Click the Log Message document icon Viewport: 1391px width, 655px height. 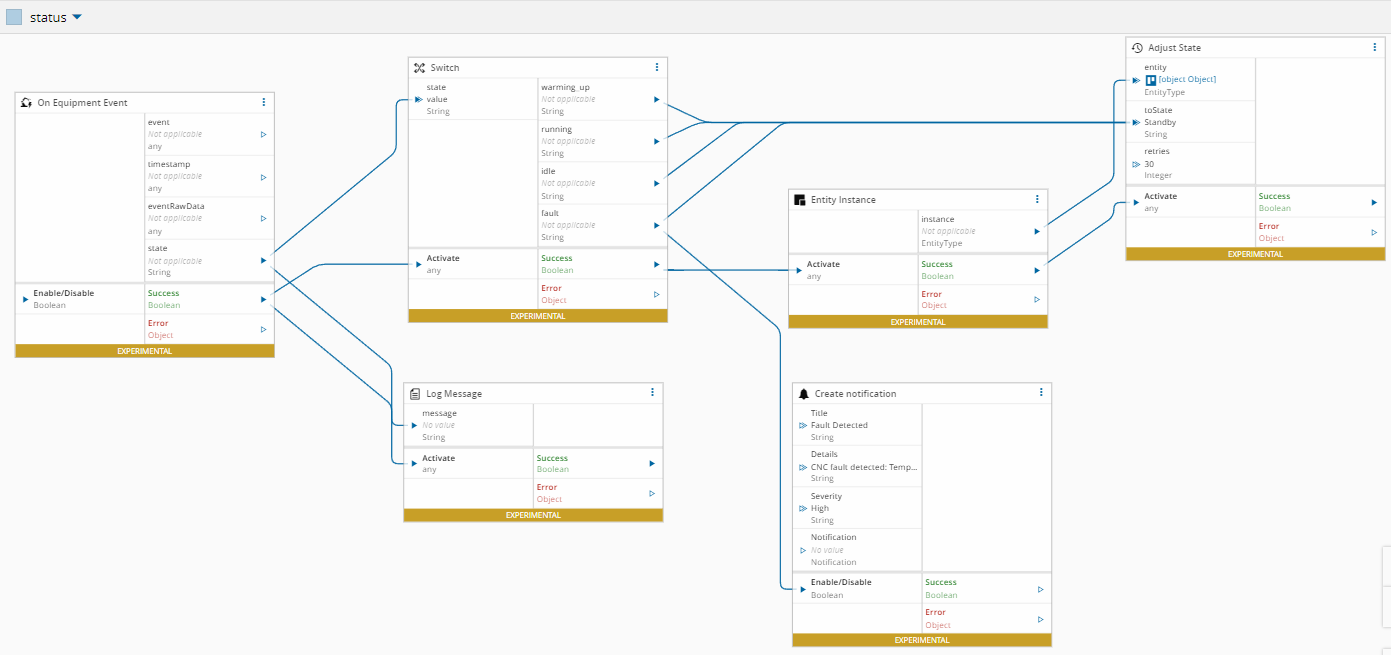413,392
